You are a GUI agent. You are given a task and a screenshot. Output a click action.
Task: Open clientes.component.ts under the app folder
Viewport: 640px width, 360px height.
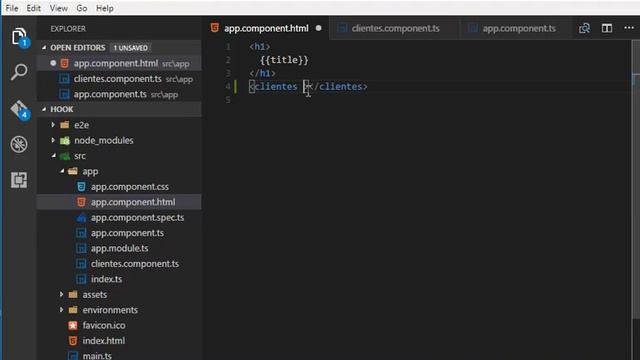point(119,264)
